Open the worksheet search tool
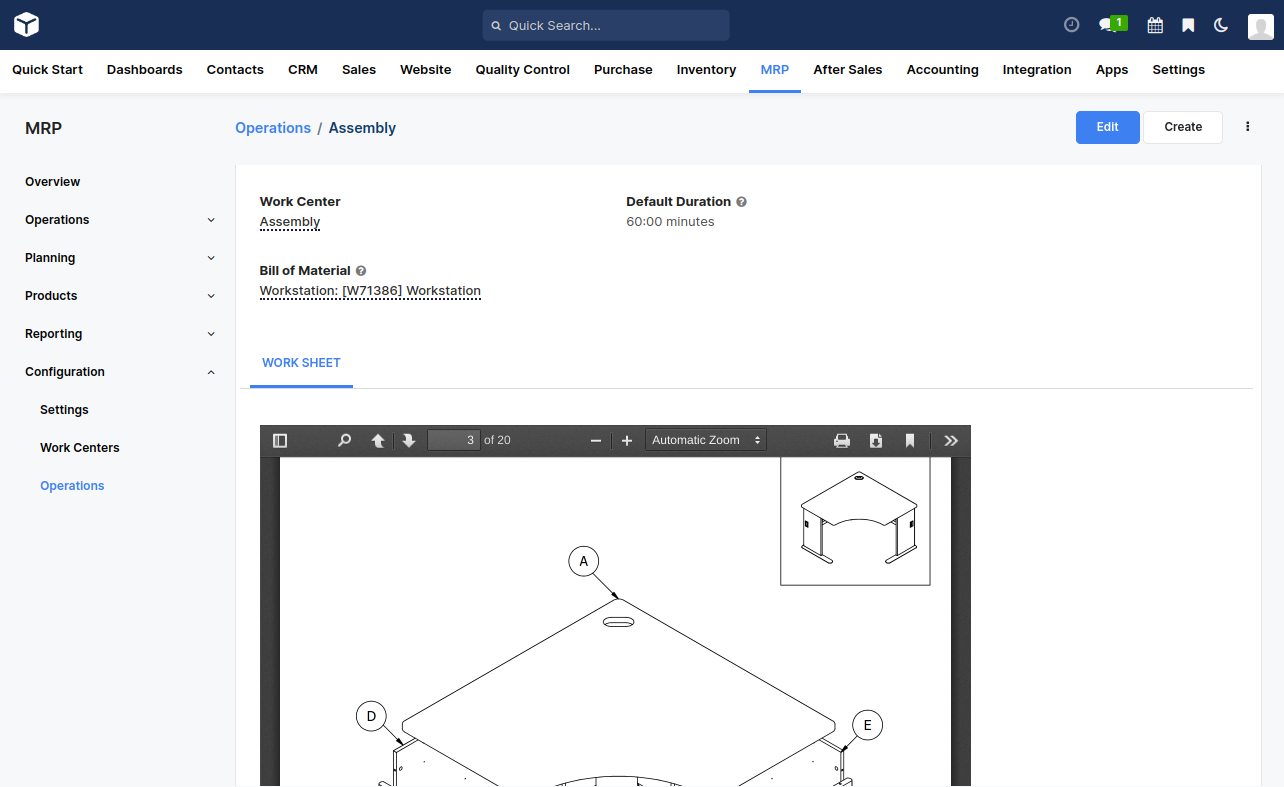The height and width of the screenshot is (787, 1284). pyautogui.click(x=344, y=440)
